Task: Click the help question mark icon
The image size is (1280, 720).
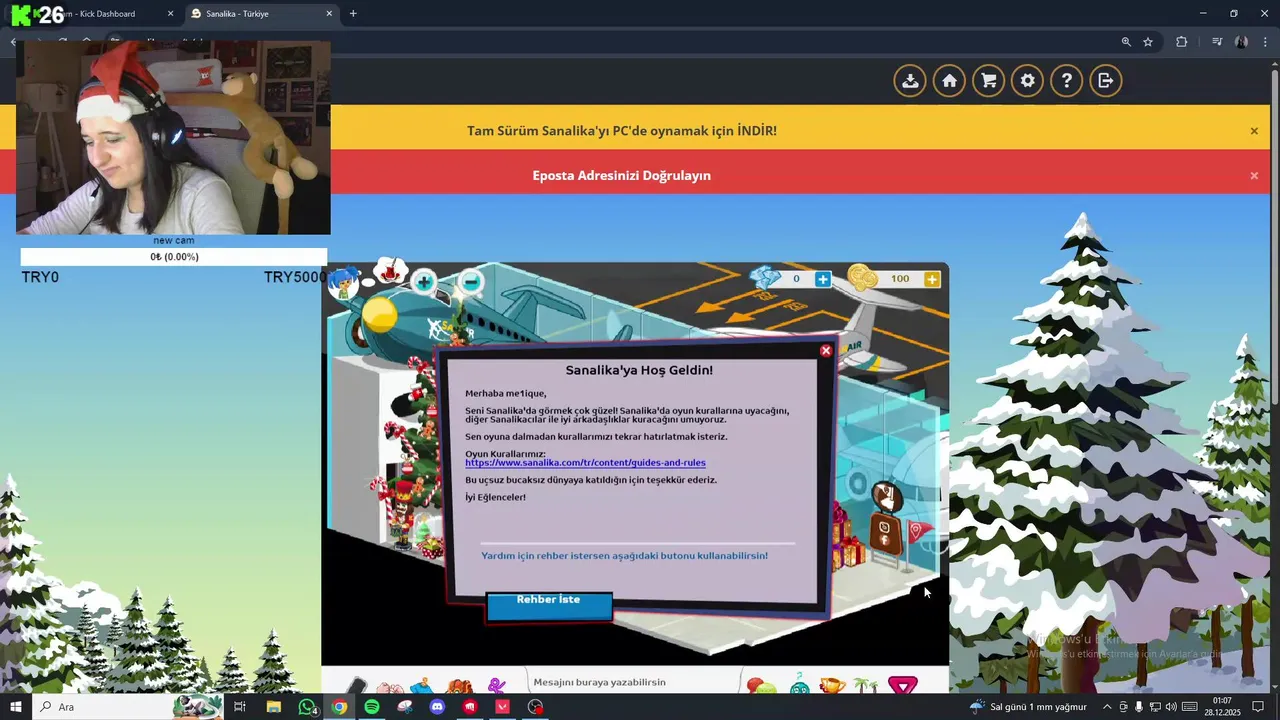Action: coord(1067,81)
